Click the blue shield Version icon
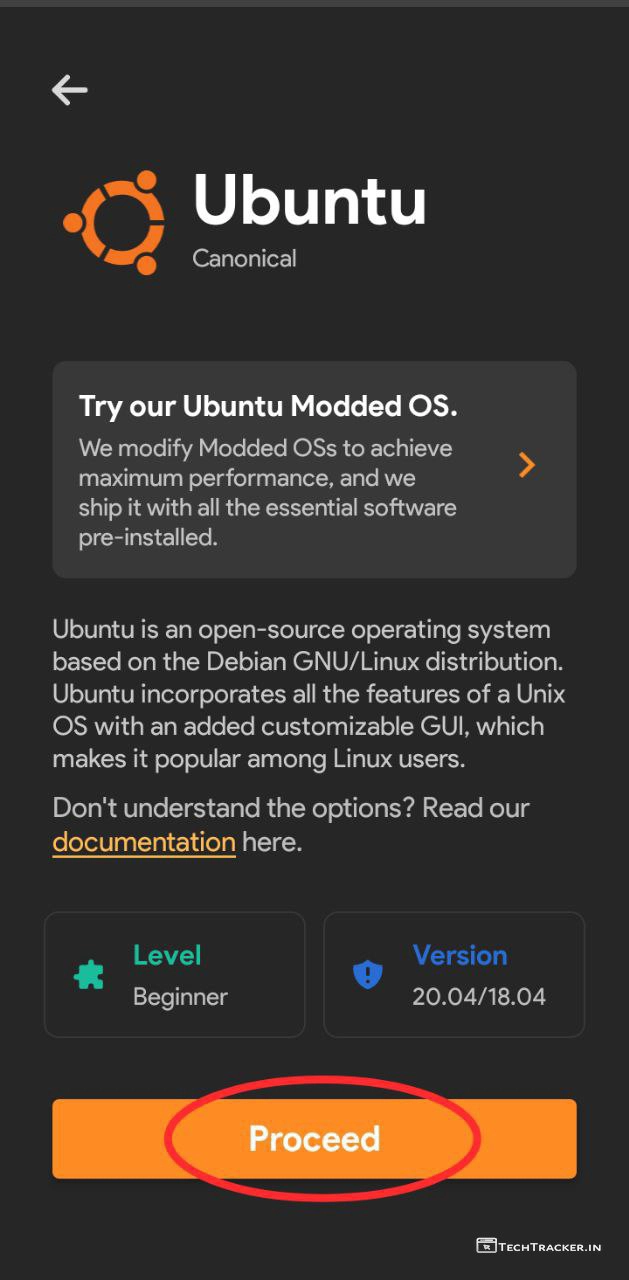Image resolution: width=629 pixels, height=1280 pixels. click(x=368, y=975)
